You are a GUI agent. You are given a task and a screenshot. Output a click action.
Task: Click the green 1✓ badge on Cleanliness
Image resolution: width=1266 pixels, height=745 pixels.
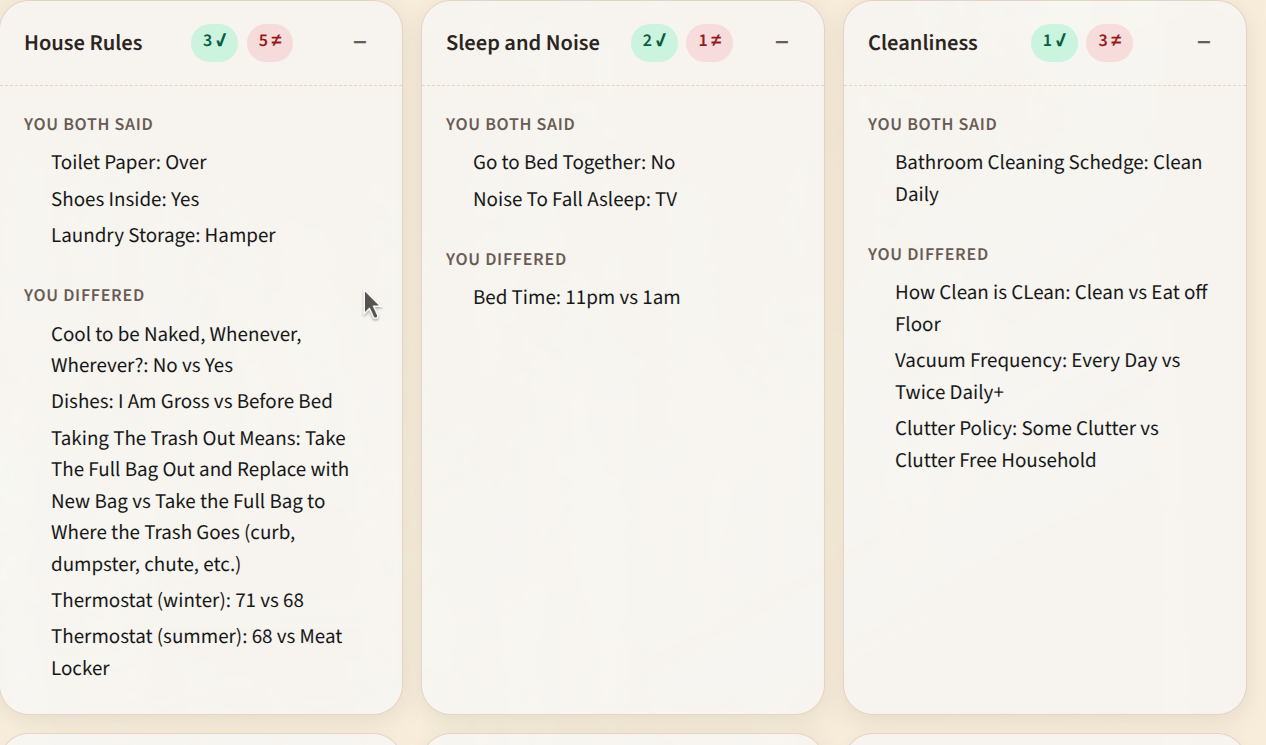[x=1054, y=42]
